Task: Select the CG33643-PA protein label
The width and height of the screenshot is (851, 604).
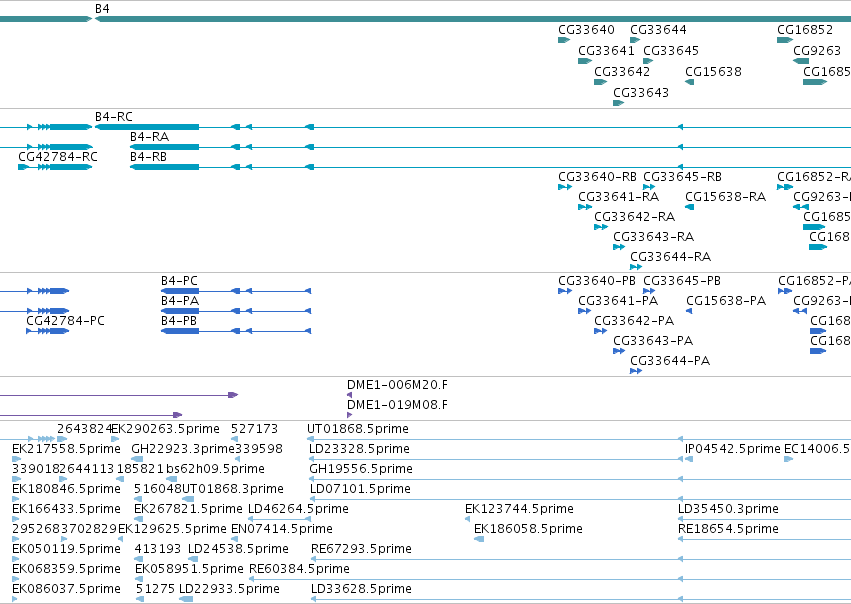Action: [x=653, y=341]
